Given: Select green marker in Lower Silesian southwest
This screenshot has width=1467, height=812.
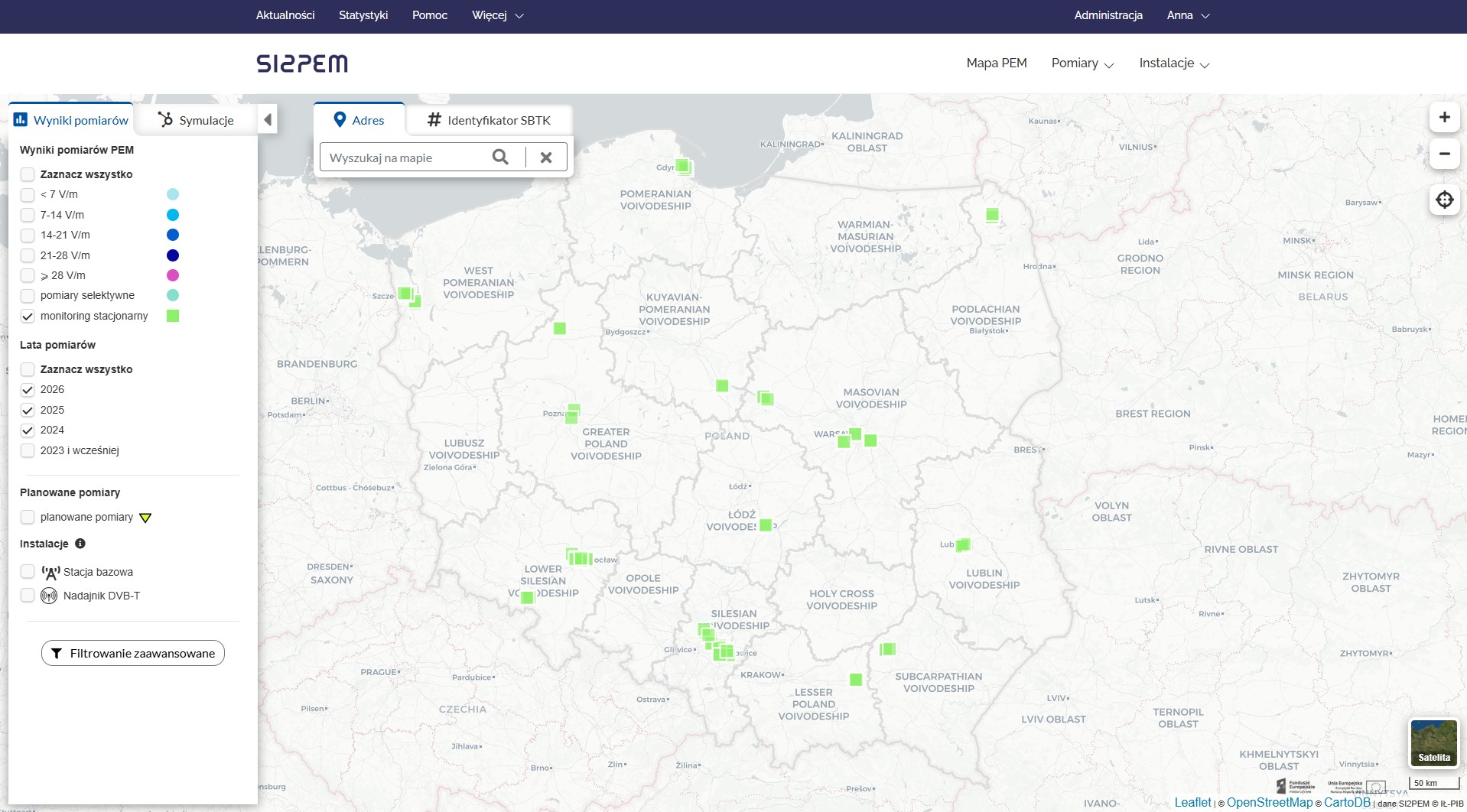Looking at the screenshot, I should coord(527,598).
